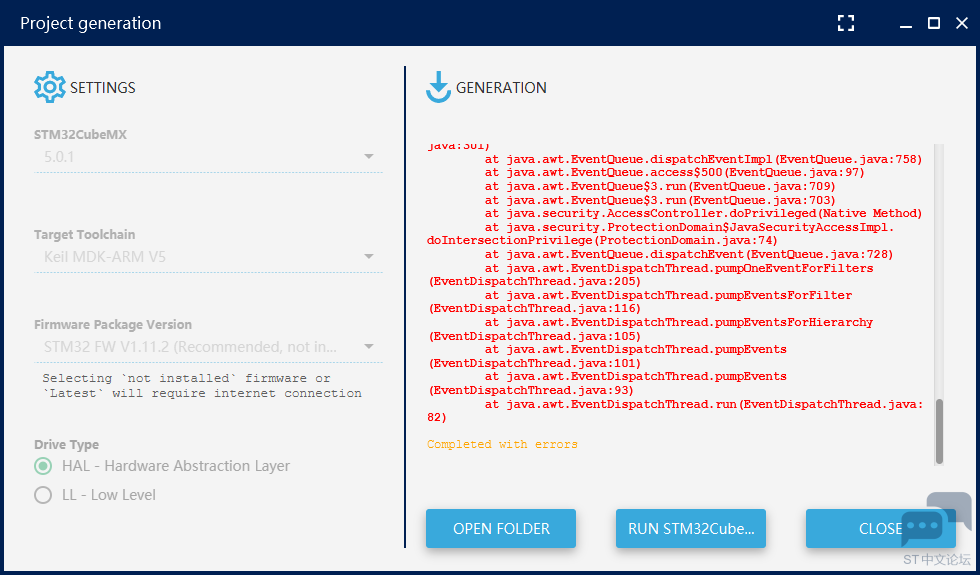
Task: Click log line 'EventQueue$3.run(EventQueue.java:709)'
Action: tap(661, 186)
